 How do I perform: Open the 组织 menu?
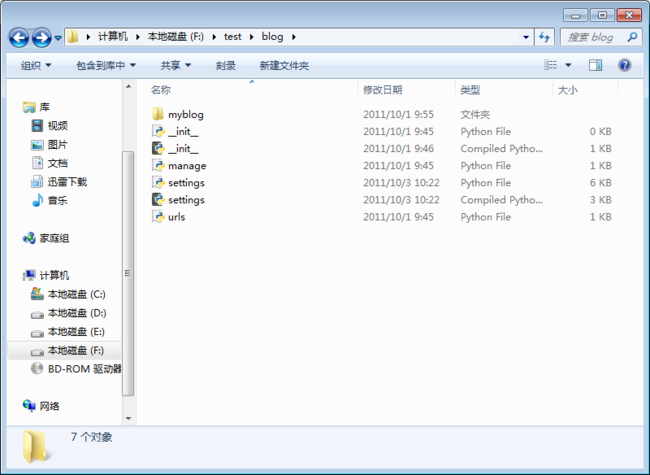[36, 65]
